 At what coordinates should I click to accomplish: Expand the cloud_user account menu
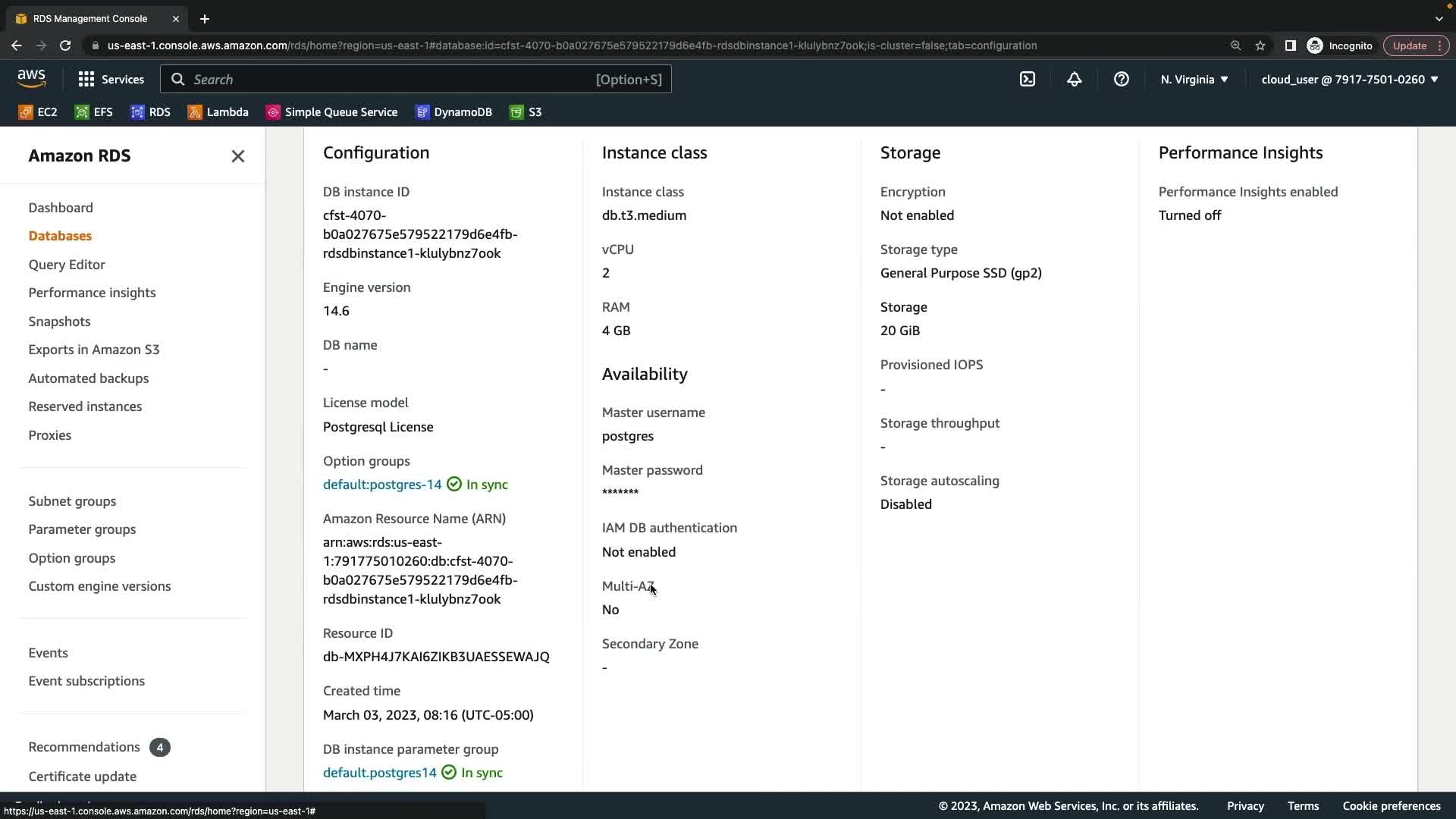1349,79
